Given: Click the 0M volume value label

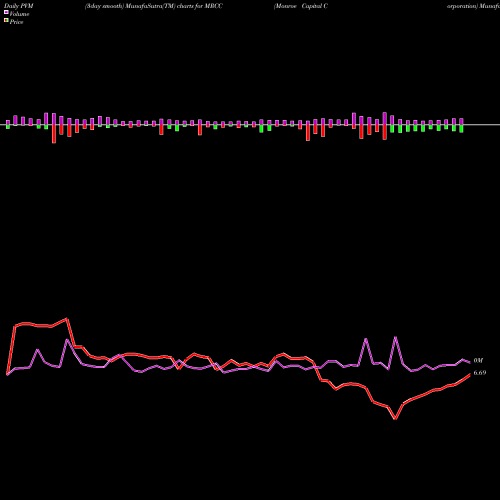Looking at the screenshot, I should coord(478,361).
